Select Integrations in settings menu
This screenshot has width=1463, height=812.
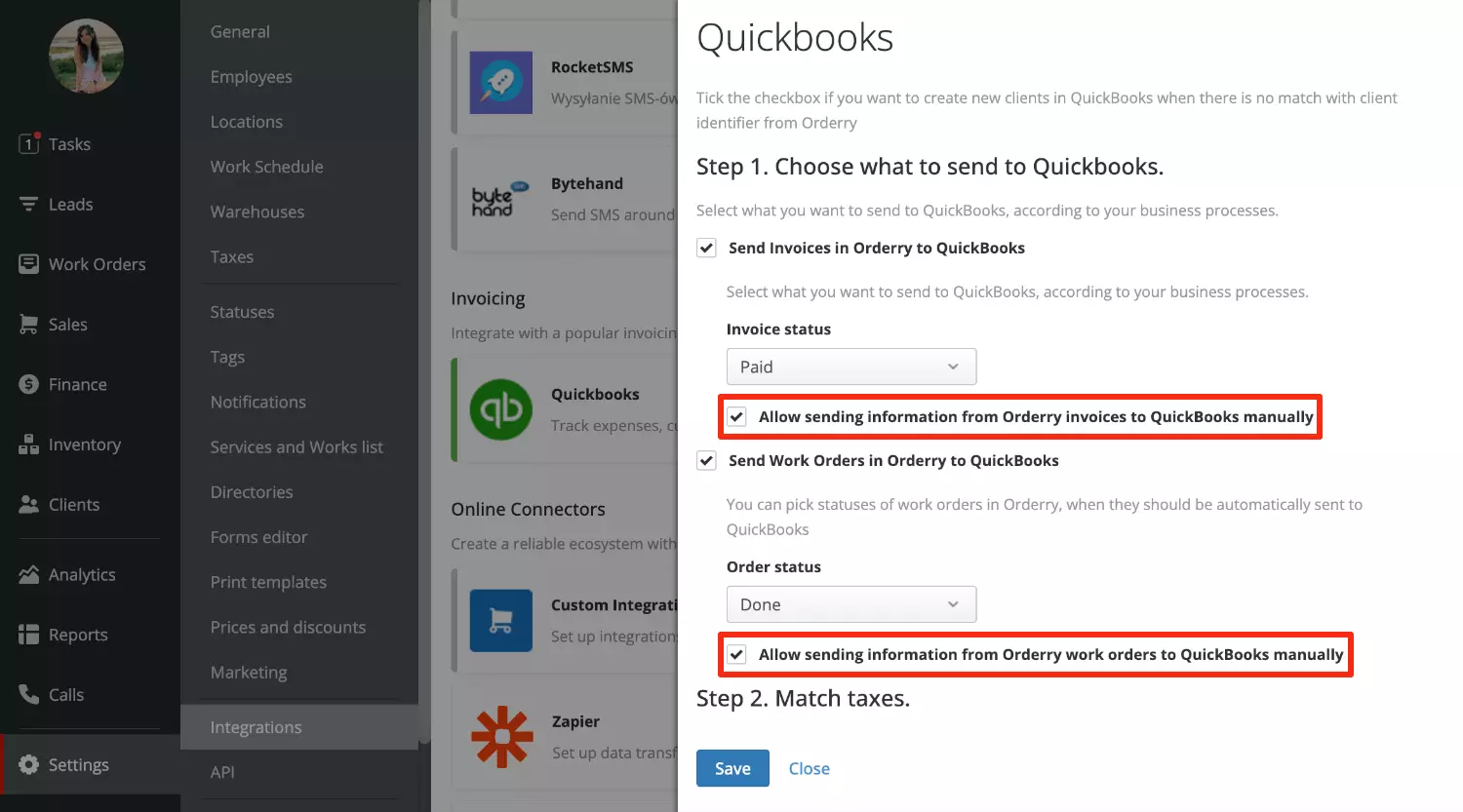point(299,727)
